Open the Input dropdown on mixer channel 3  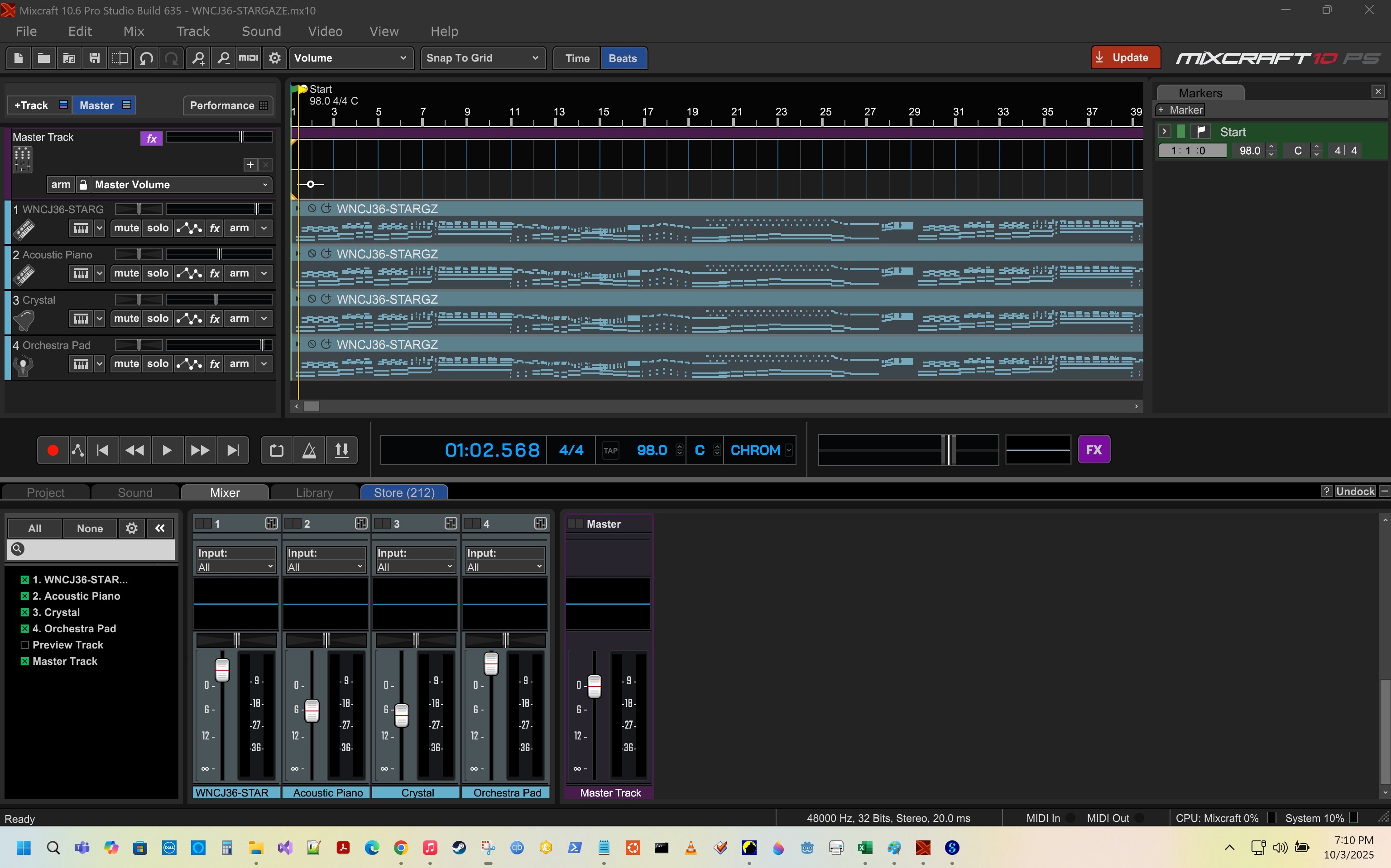point(415,567)
